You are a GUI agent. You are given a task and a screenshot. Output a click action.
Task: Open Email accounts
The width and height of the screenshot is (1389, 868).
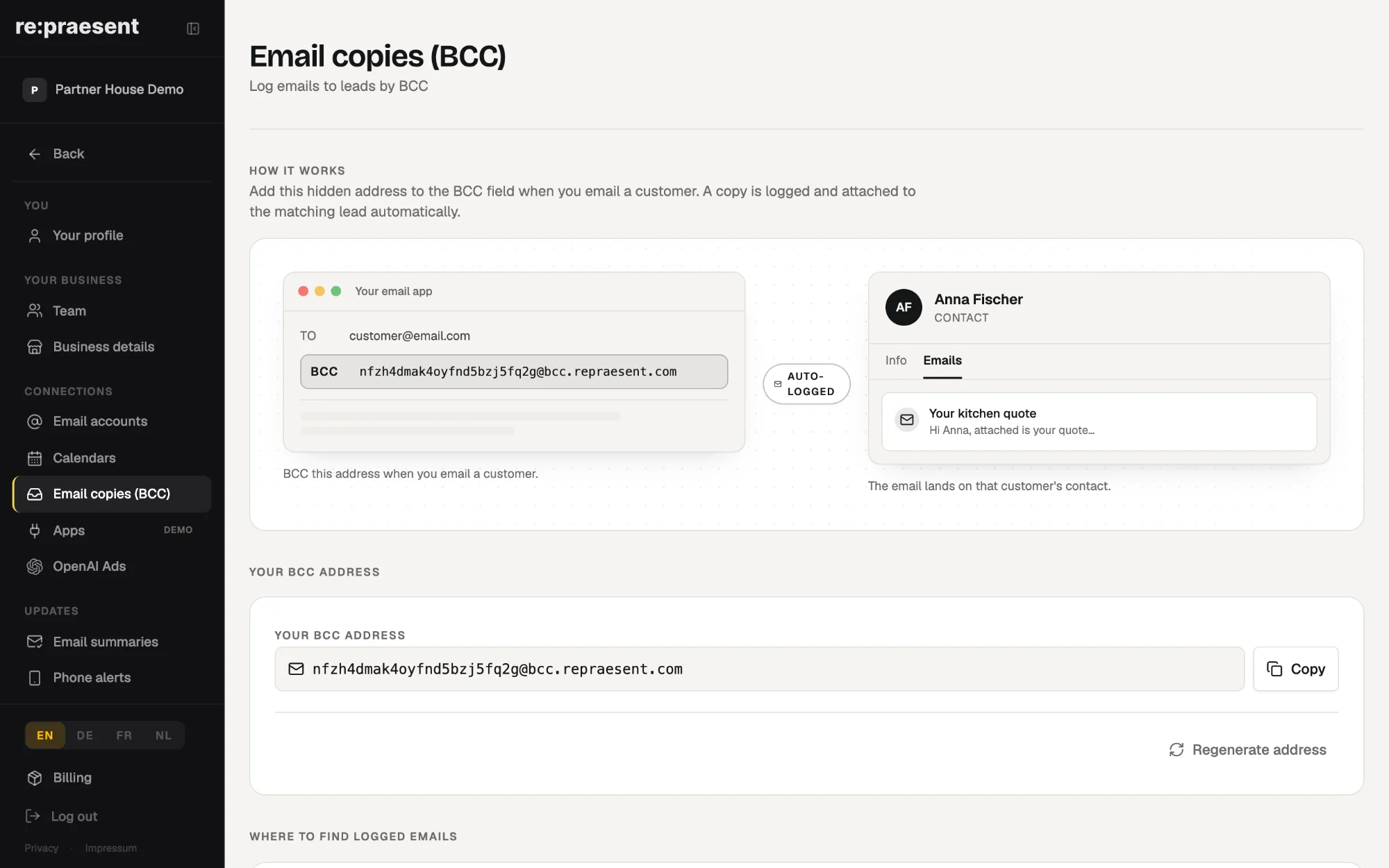click(112, 422)
